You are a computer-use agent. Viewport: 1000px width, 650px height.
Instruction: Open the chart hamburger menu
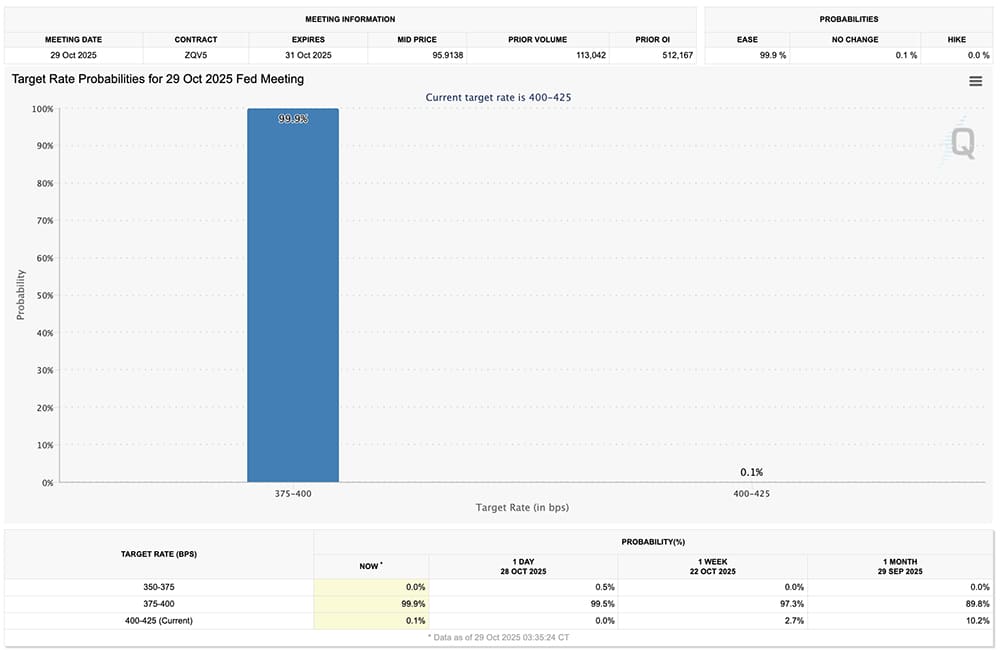(975, 81)
